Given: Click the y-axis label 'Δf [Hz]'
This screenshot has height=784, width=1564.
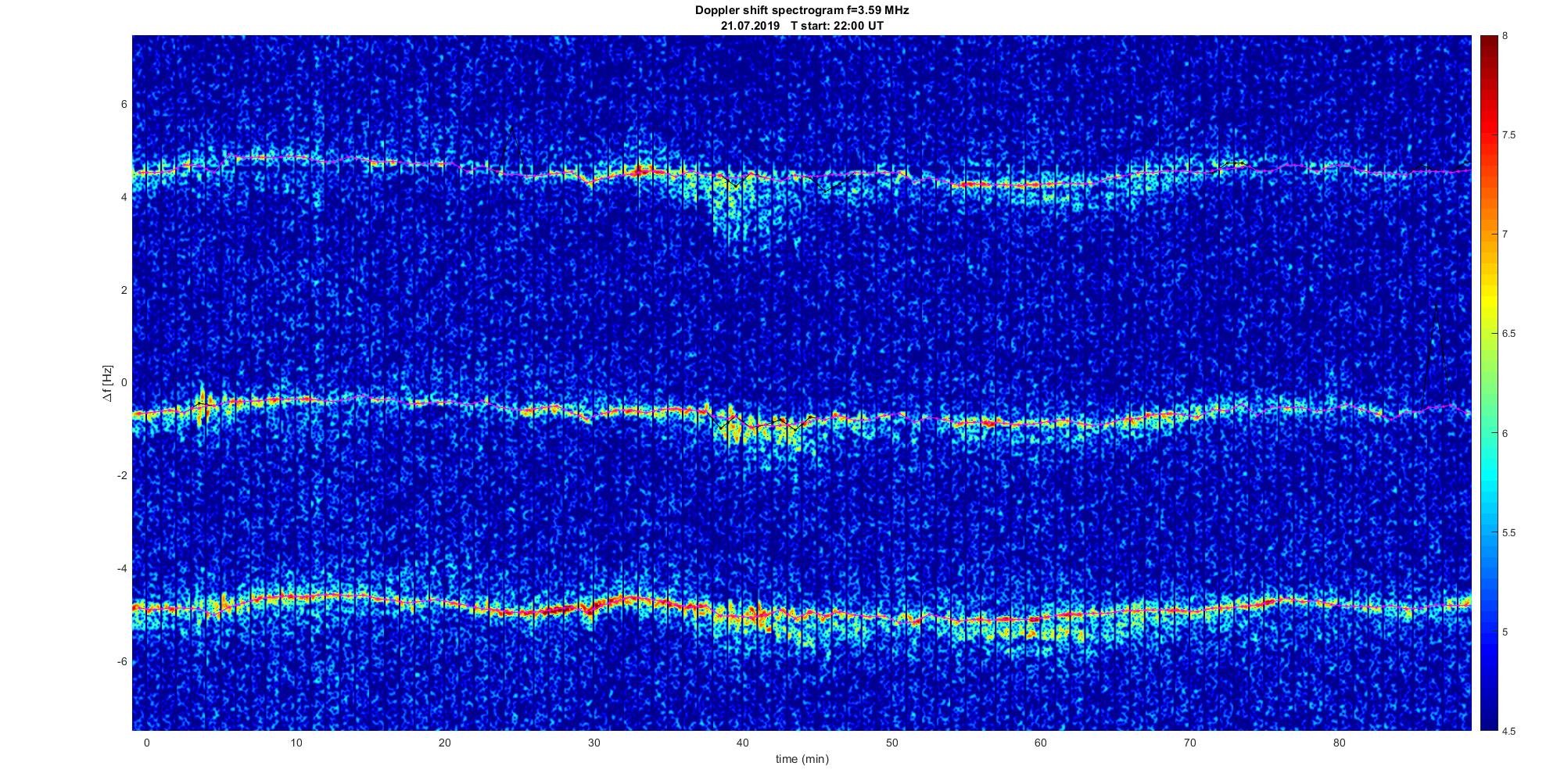Looking at the screenshot, I should (x=107, y=383).
